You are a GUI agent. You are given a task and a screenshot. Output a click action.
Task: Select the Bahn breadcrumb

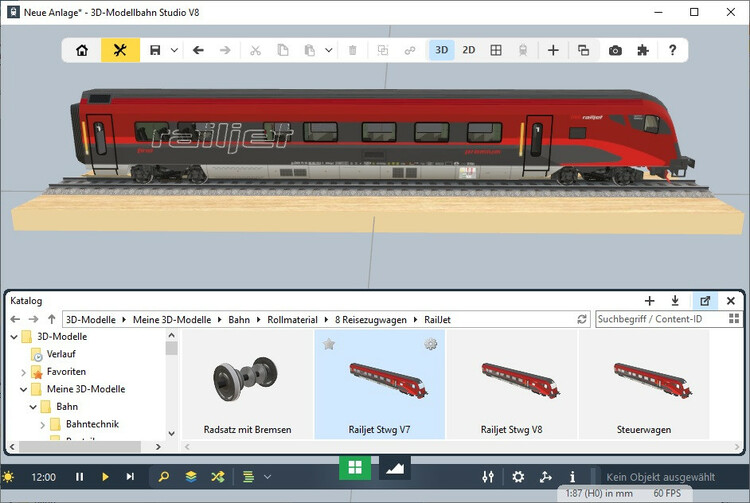click(x=239, y=320)
